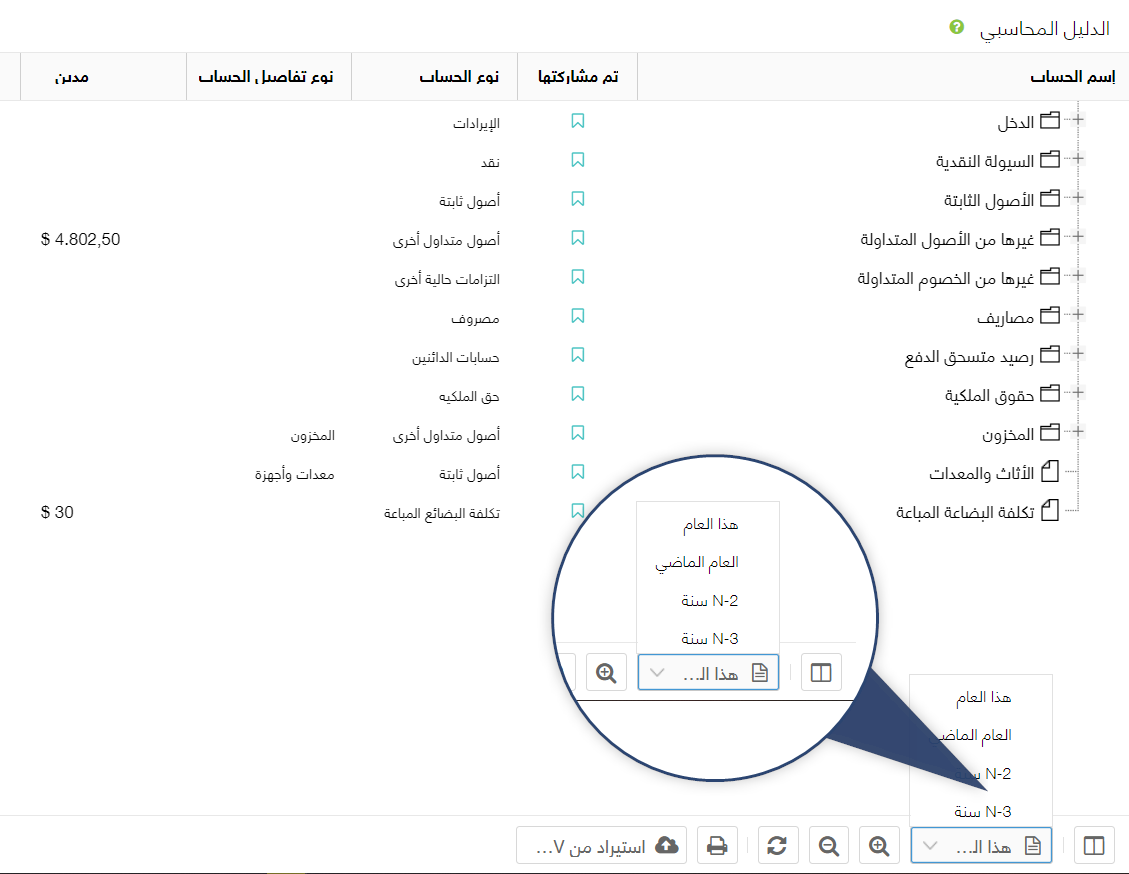Select account name الأصول الثابتة in tree
Viewport: 1129px width, 874px height.
(989, 200)
